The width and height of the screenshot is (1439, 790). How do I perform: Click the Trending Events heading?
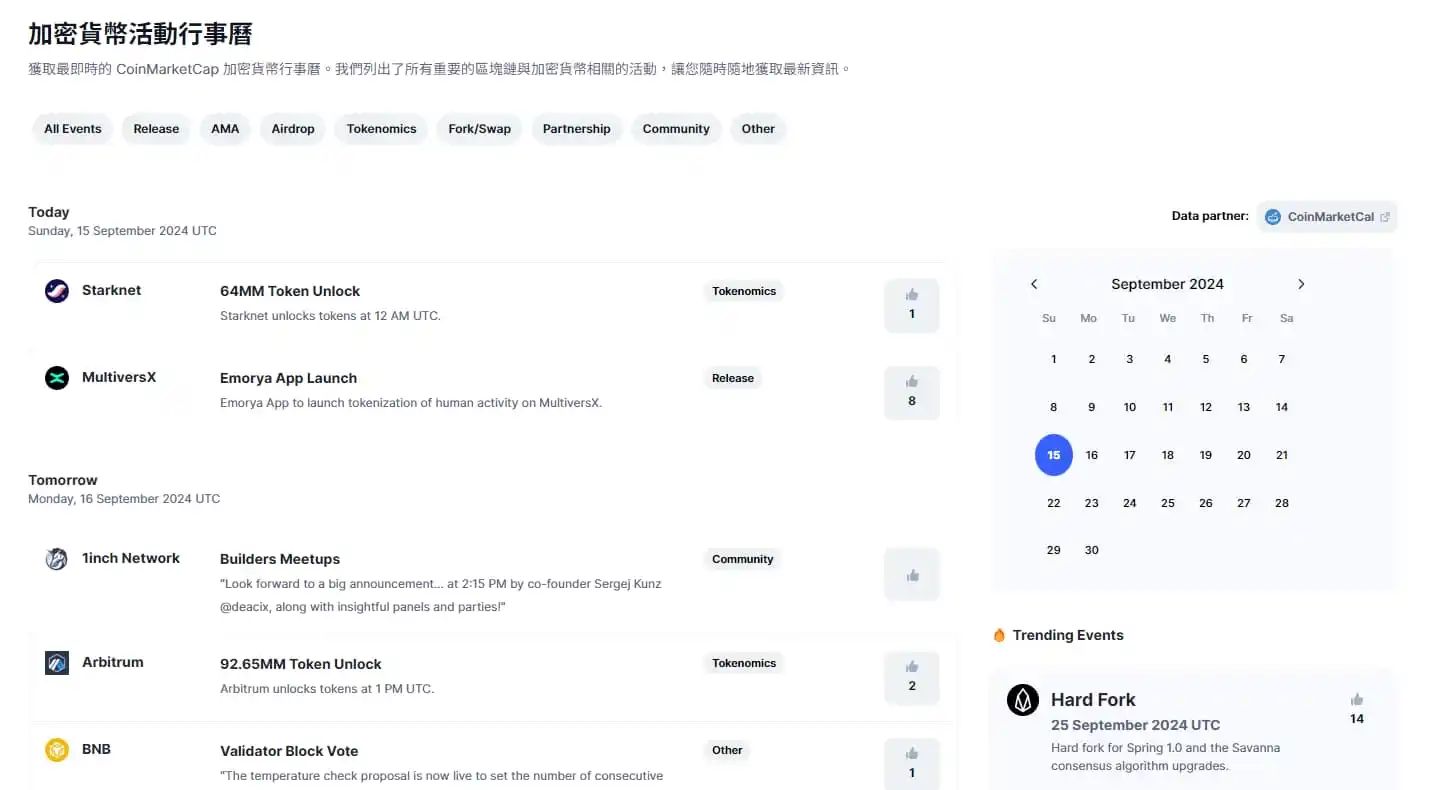point(1068,635)
